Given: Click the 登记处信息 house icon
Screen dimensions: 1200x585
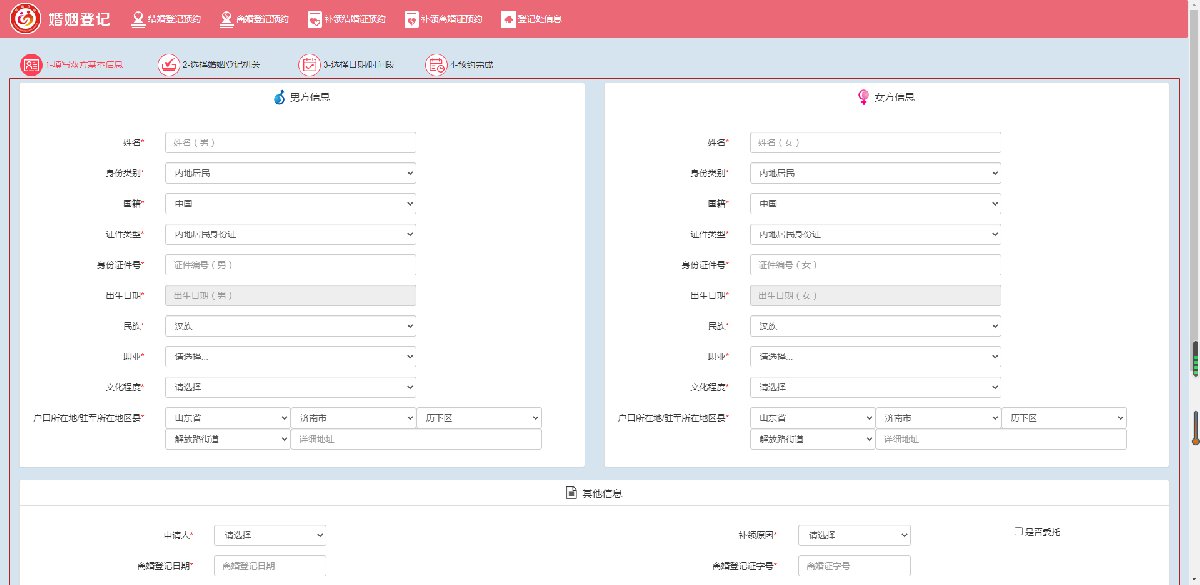Looking at the screenshot, I should pos(508,19).
